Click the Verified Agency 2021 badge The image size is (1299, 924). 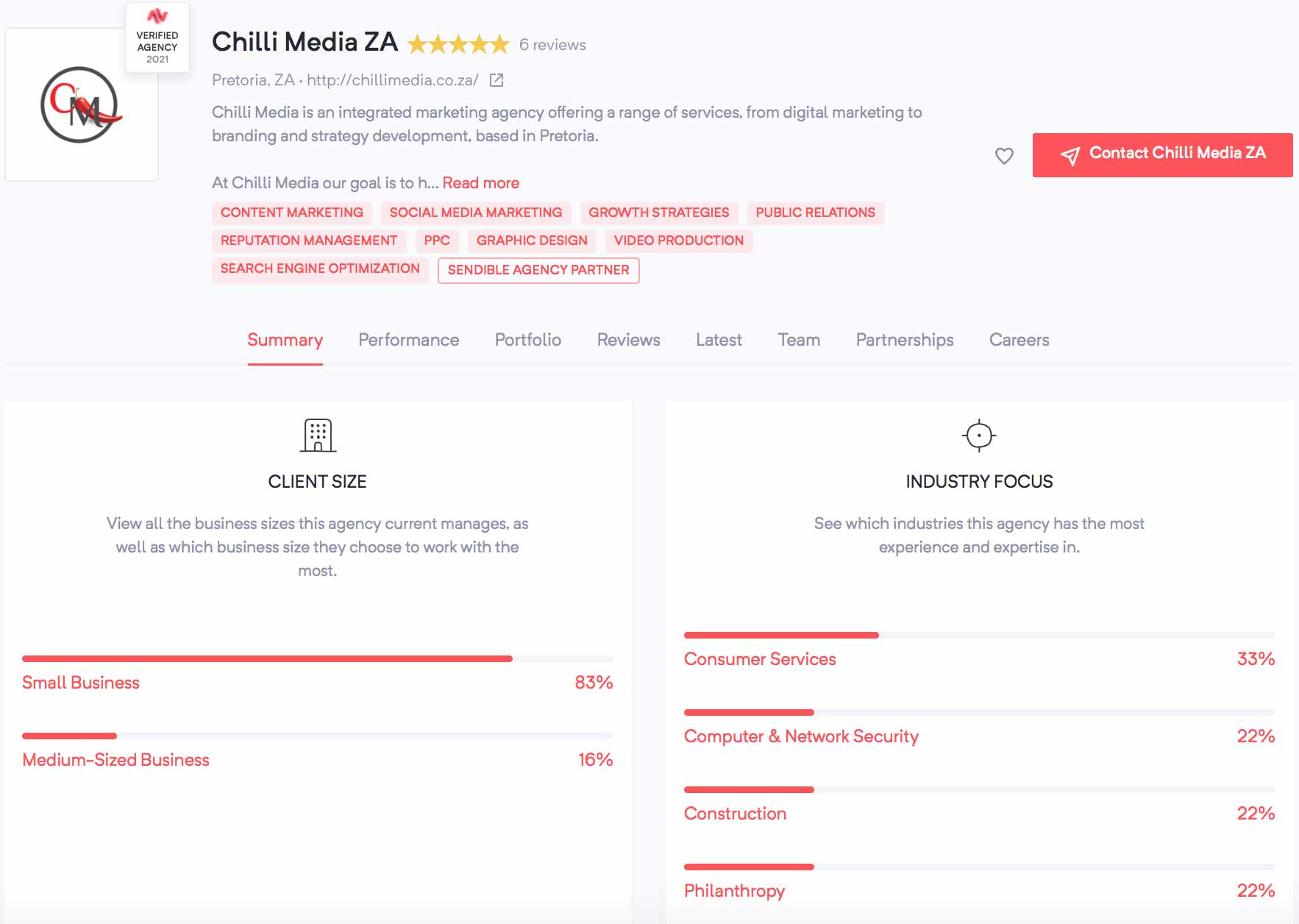click(157, 38)
